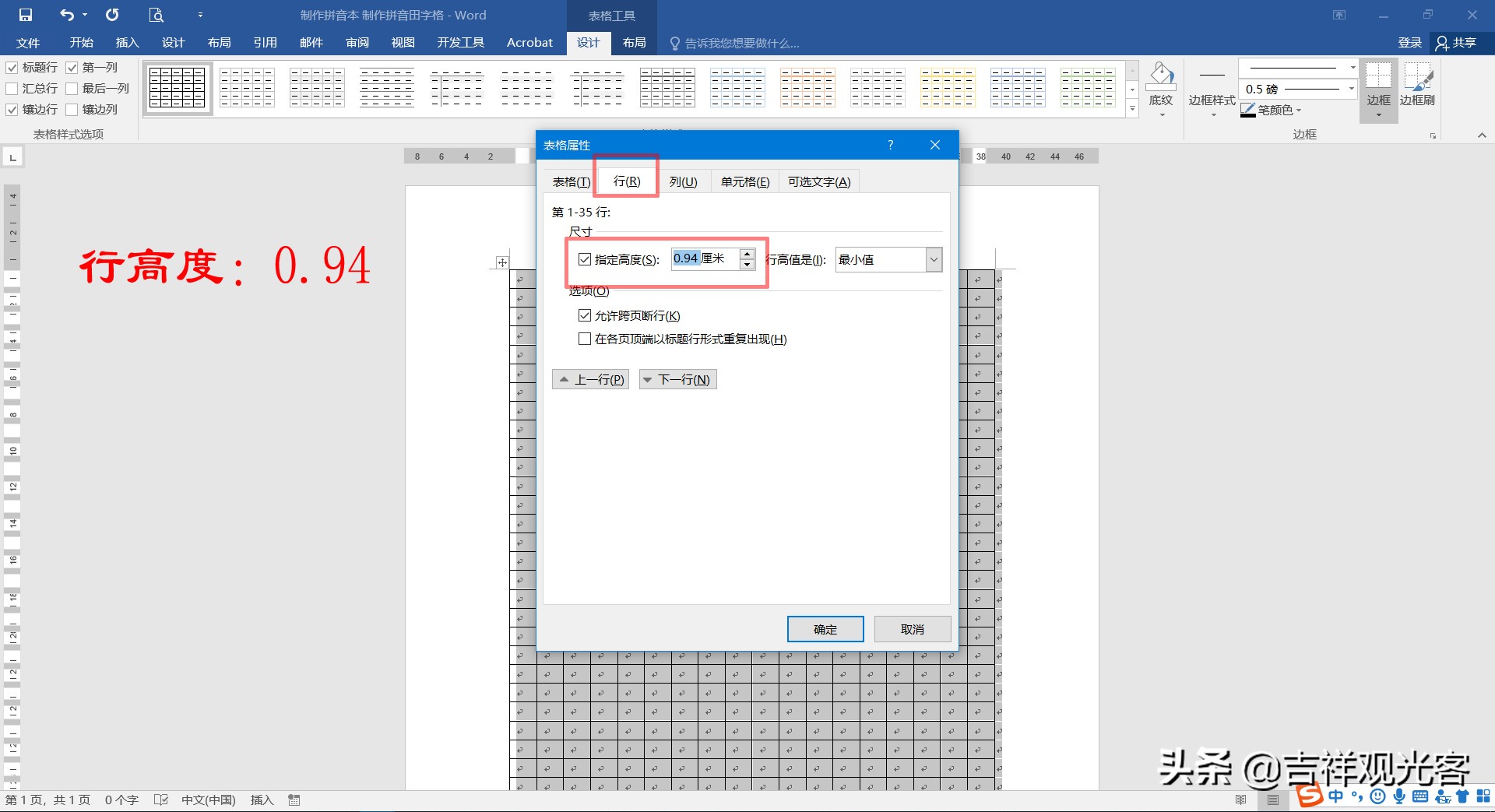Click the Redo icon in quick access
This screenshot has width=1495, height=812.
point(112,15)
